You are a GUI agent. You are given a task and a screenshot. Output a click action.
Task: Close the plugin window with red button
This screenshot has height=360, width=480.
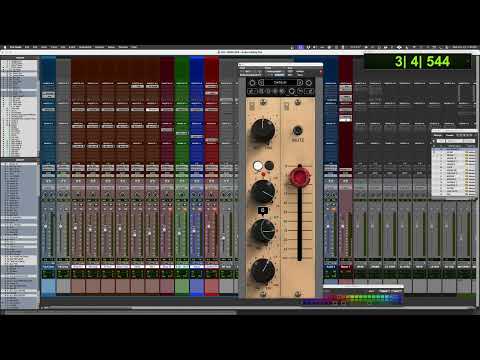tap(321, 71)
